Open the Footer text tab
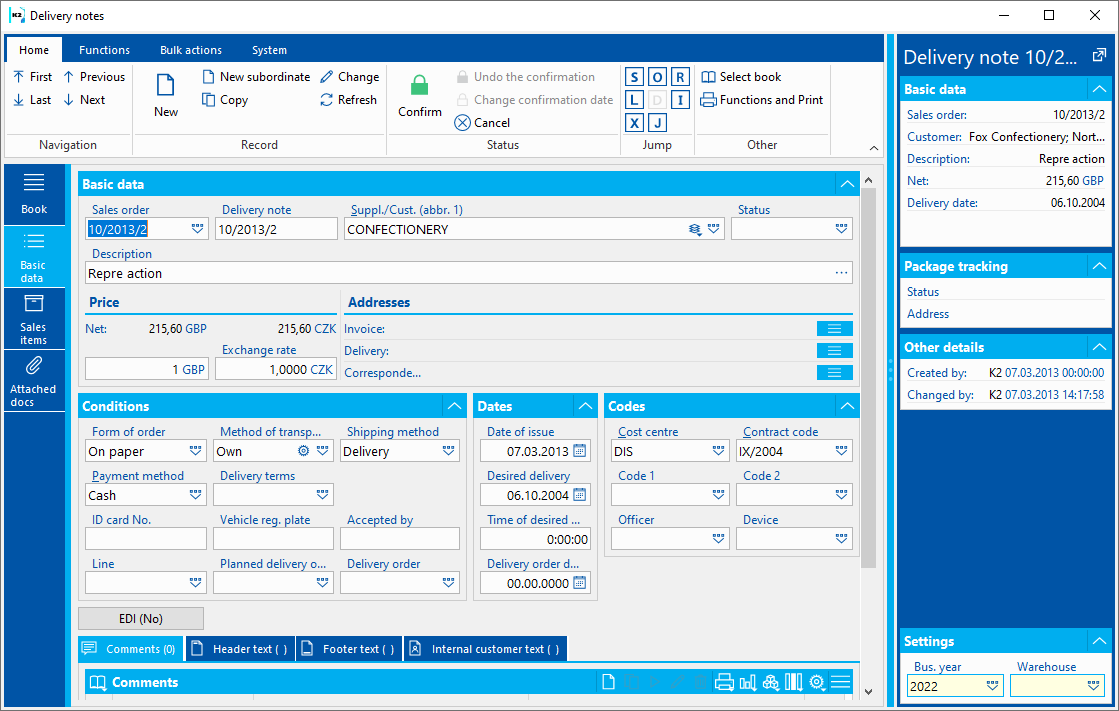This screenshot has width=1119, height=711. coord(350,649)
